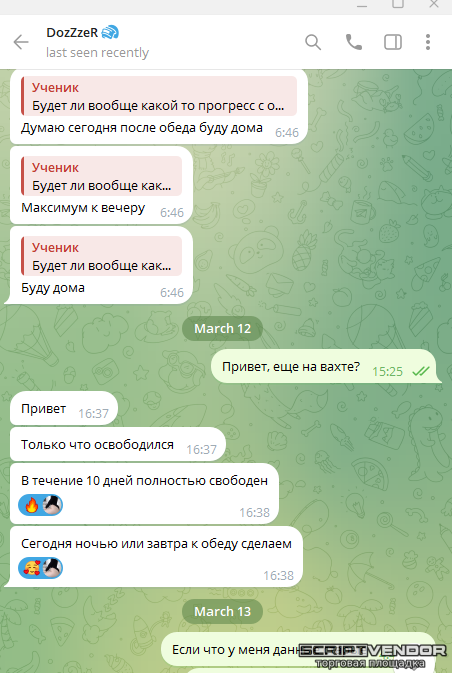Click reactor avatar beside the hearts-face emoji

52,568
